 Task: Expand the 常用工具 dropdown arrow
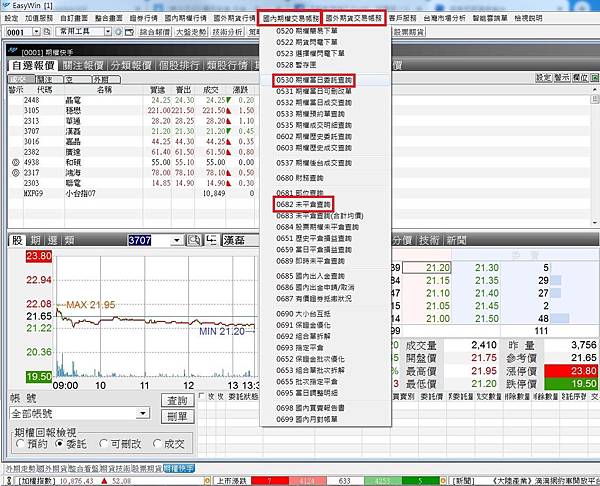point(108,32)
